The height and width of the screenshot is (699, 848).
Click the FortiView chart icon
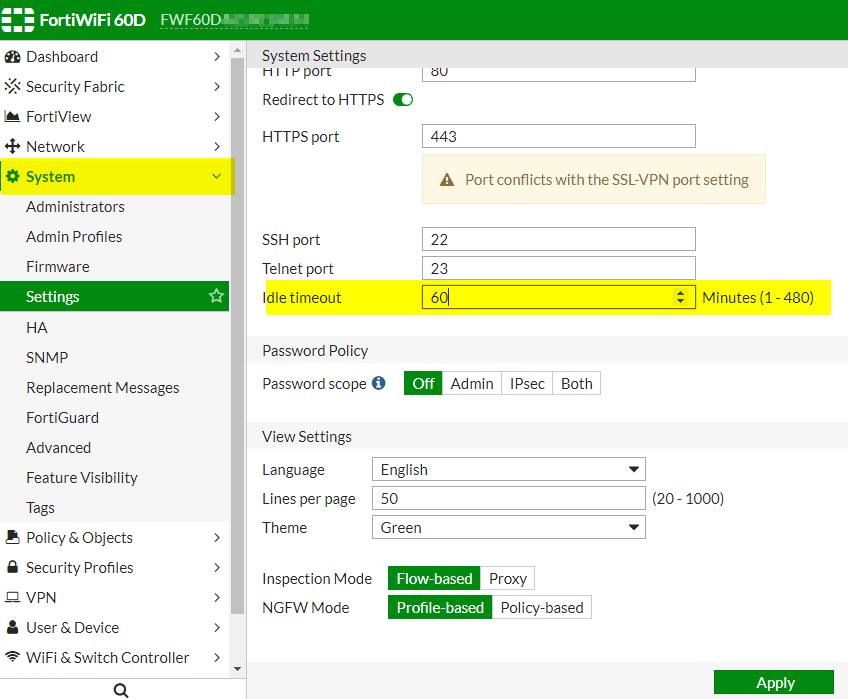(13, 117)
